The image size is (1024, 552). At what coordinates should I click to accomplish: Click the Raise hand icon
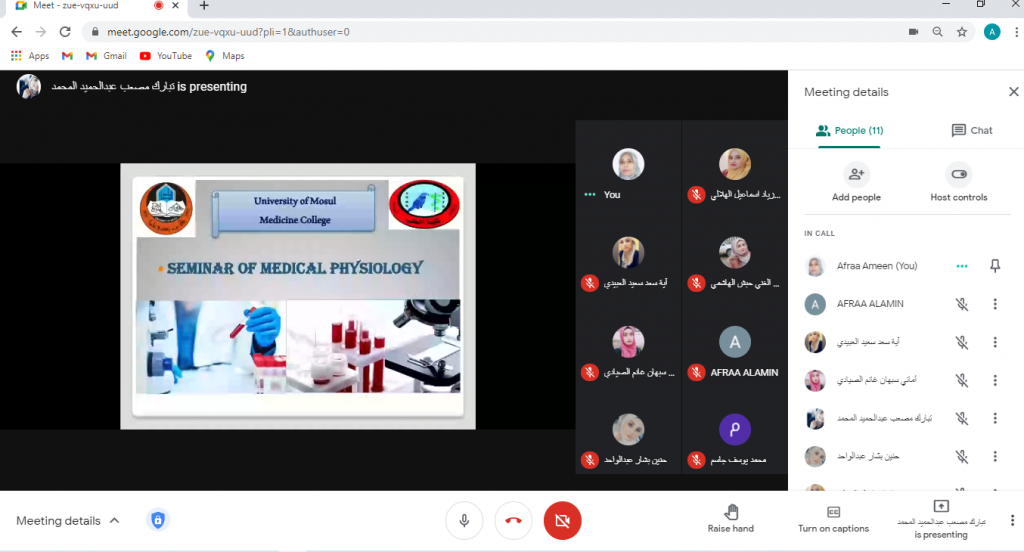[730, 512]
